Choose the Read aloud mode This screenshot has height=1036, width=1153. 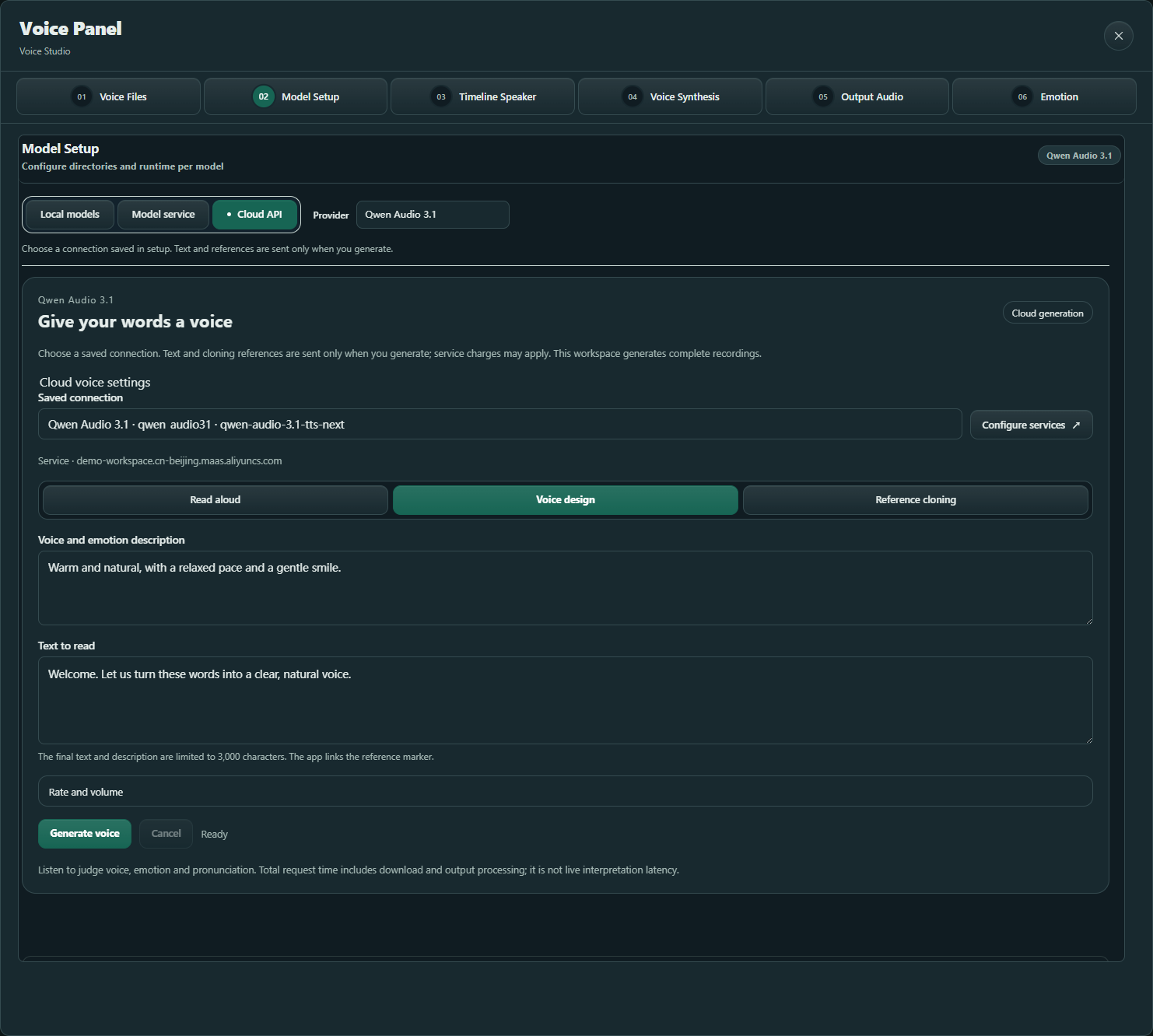coord(216,500)
